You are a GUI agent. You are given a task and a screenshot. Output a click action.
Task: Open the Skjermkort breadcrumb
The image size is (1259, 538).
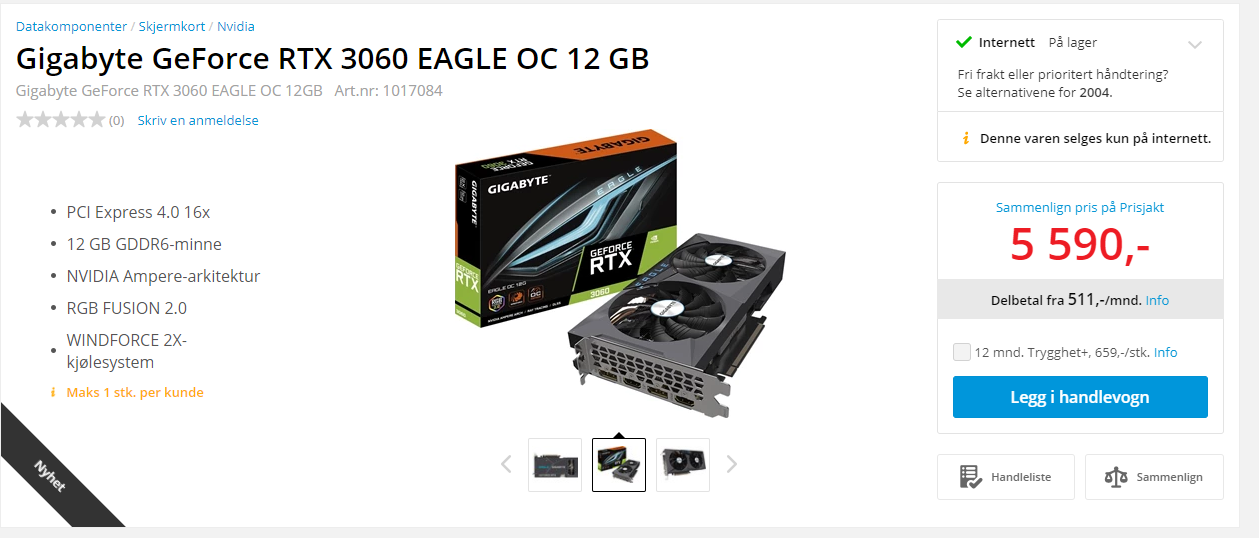pyautogui.click(x=173, y=26)
